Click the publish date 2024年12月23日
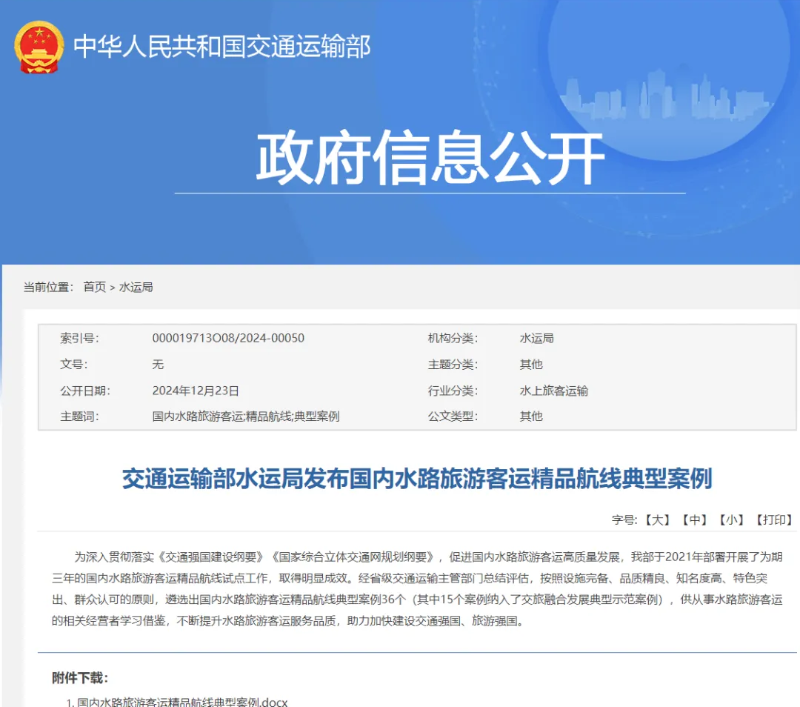 (195, 390)
